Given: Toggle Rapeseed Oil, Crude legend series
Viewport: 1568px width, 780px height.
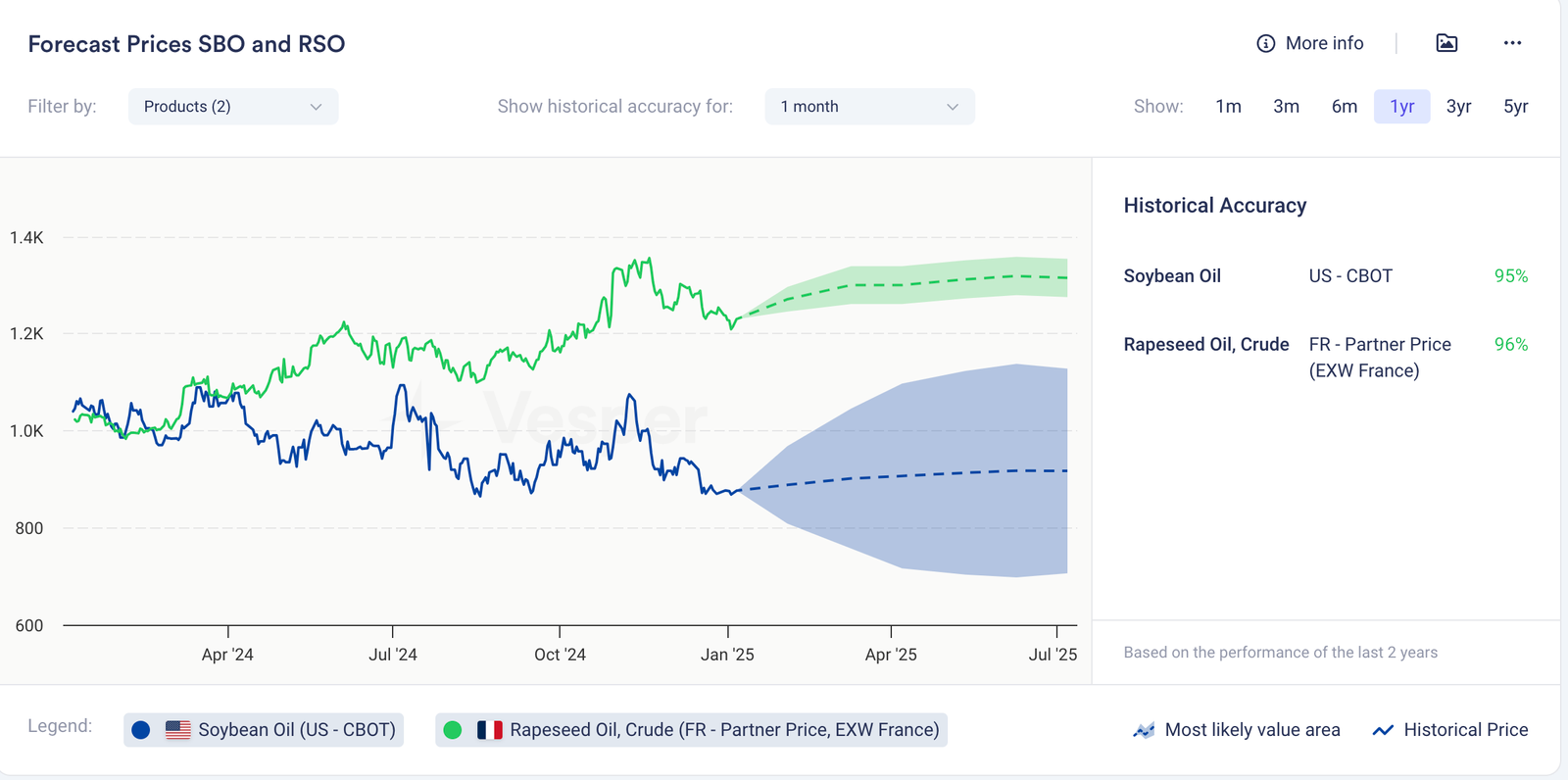Looking at the screenshot, I should 723,730.
